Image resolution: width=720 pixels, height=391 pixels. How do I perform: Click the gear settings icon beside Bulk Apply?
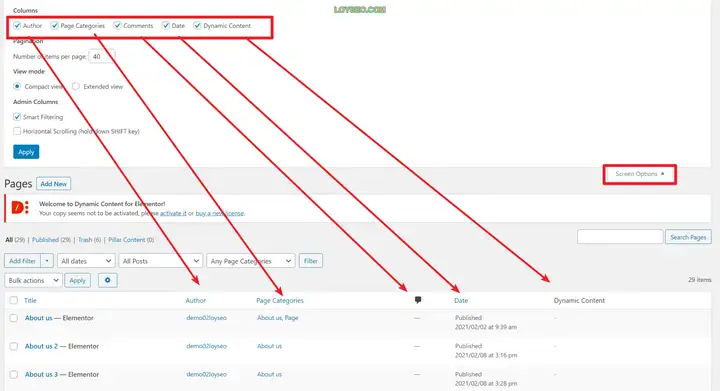point(107,280)
